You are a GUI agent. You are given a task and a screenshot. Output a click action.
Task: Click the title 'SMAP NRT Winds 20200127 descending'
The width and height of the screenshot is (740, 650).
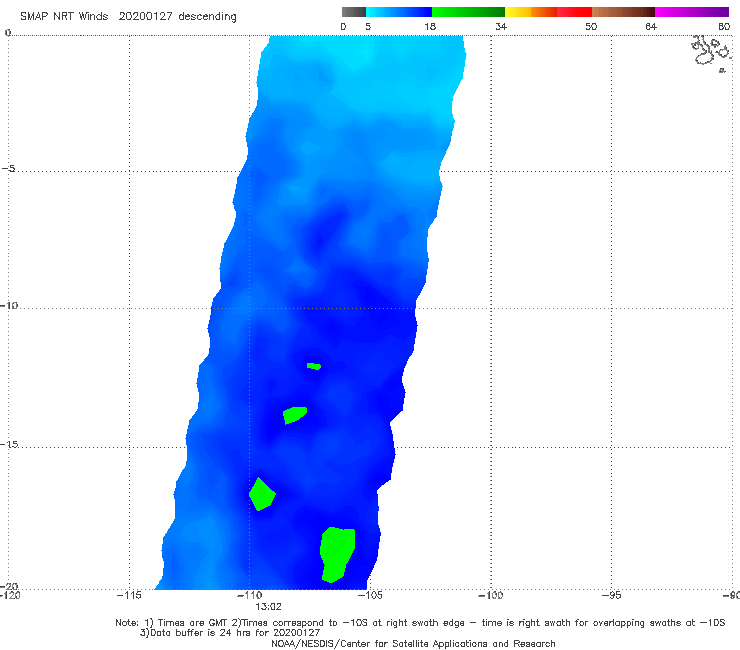(128, 17)
